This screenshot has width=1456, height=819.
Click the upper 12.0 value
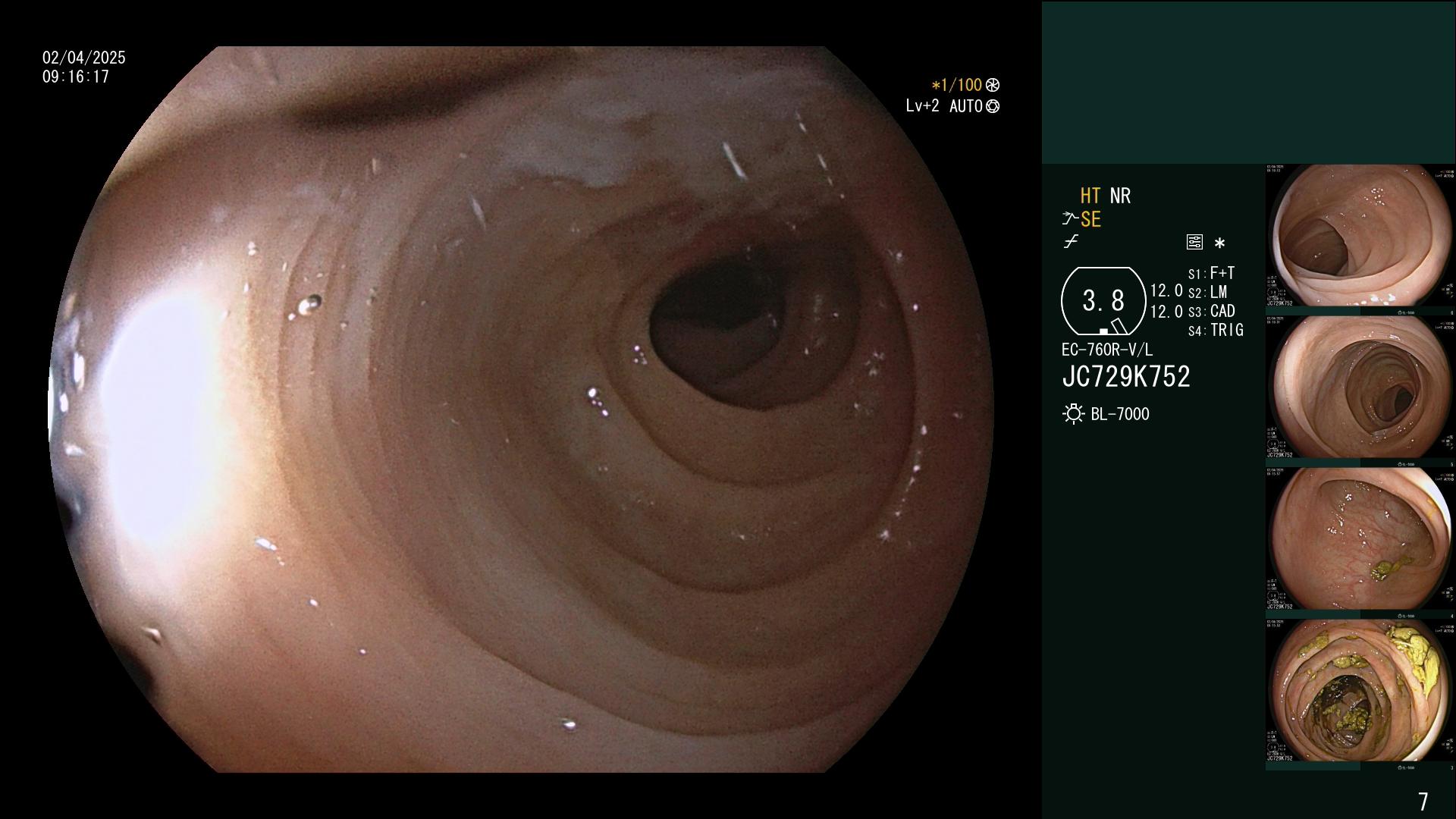(x=1166, y=291)
